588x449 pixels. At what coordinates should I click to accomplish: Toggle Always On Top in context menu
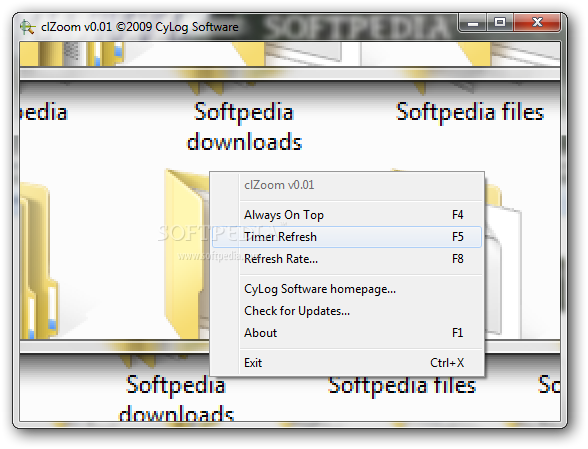(x=347, y=215)
